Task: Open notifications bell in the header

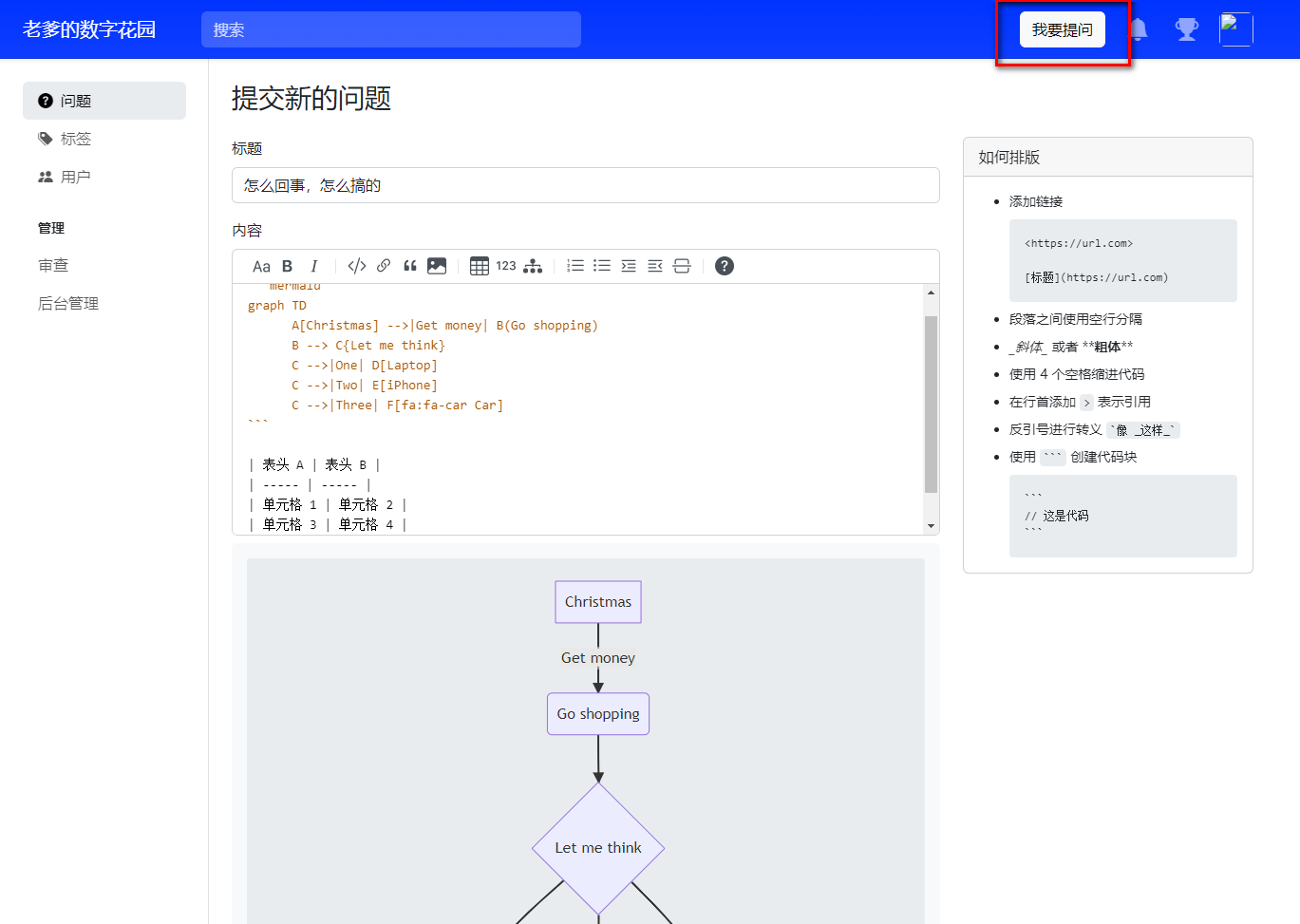Action: click(x=1139, y=29)
